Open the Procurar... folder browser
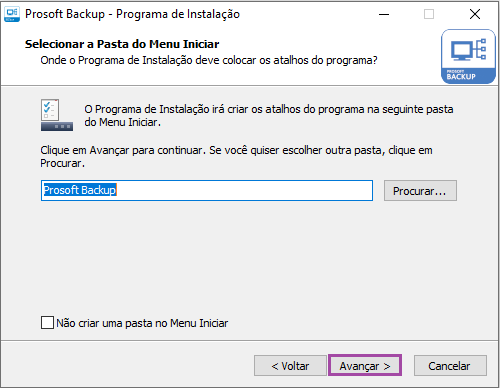Screen dimensions: 500x388 420,191
